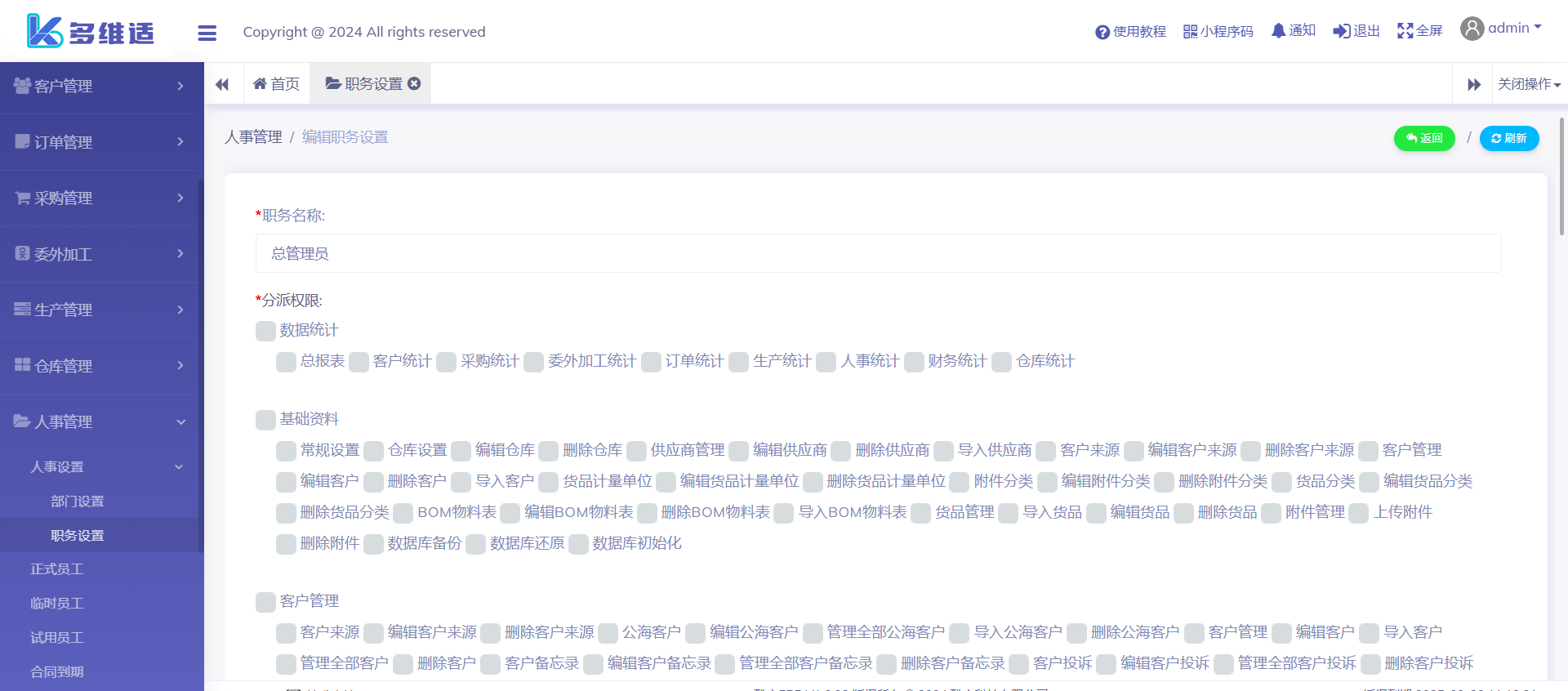Tick the 基础资料 group checkbox

point(265,420)
